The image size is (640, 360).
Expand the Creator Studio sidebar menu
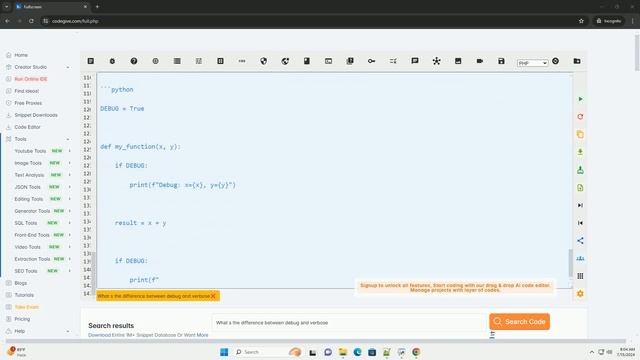pyautogui.click(x=68, y=67)
